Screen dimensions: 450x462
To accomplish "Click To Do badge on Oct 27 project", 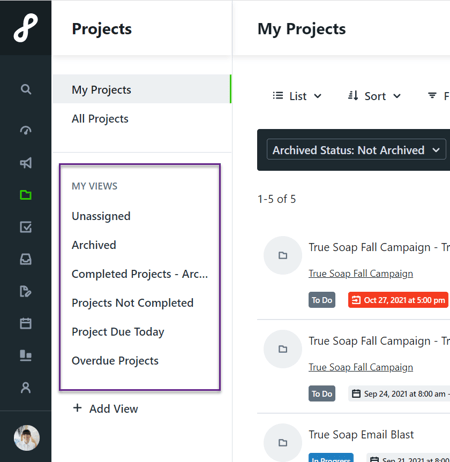I will pyautogui.click(x=322, y=300).
